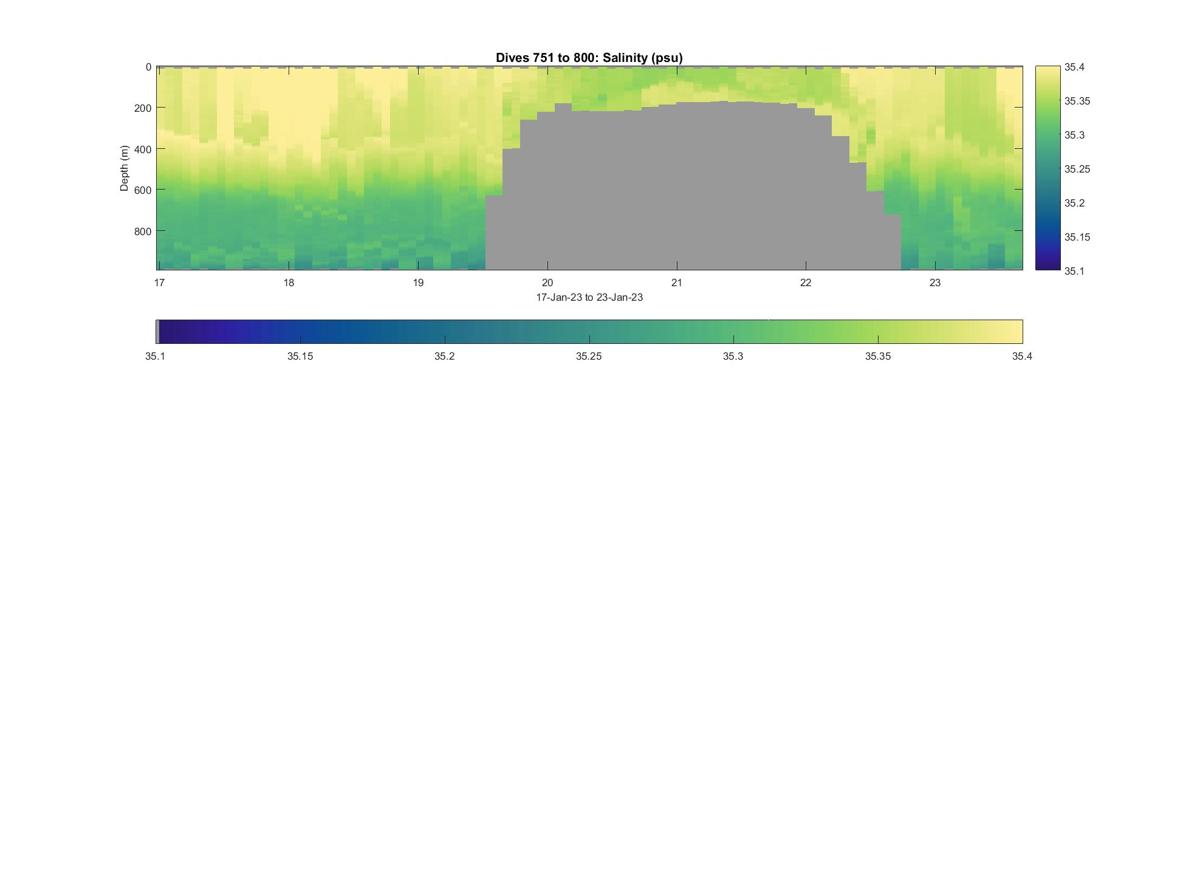The height and width of the screenshot is (885, 1200).
Task: Select the "Depth (m)" y-axis label
Action: [125, 168]
